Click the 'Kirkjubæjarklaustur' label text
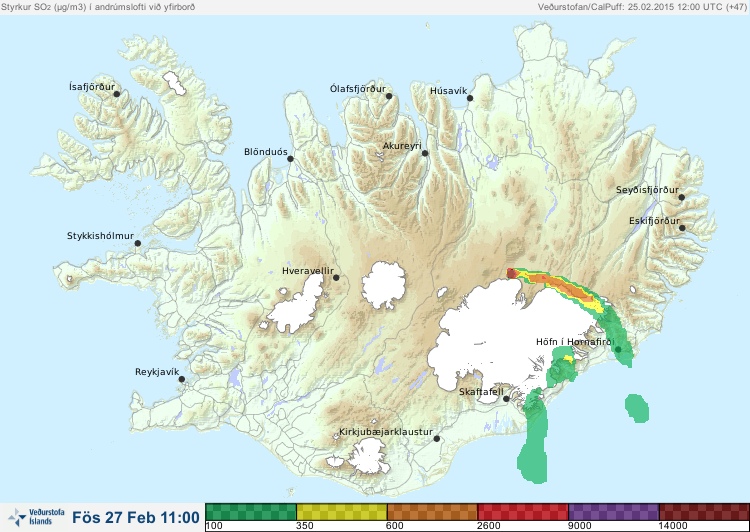 386,432
